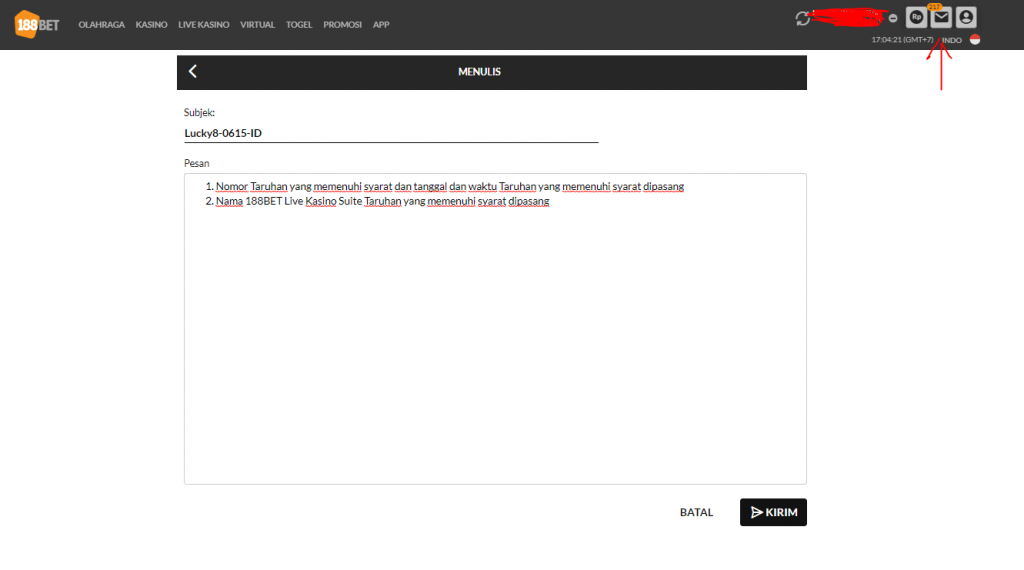
Task: Click the Pesan label
Action: 197,163
